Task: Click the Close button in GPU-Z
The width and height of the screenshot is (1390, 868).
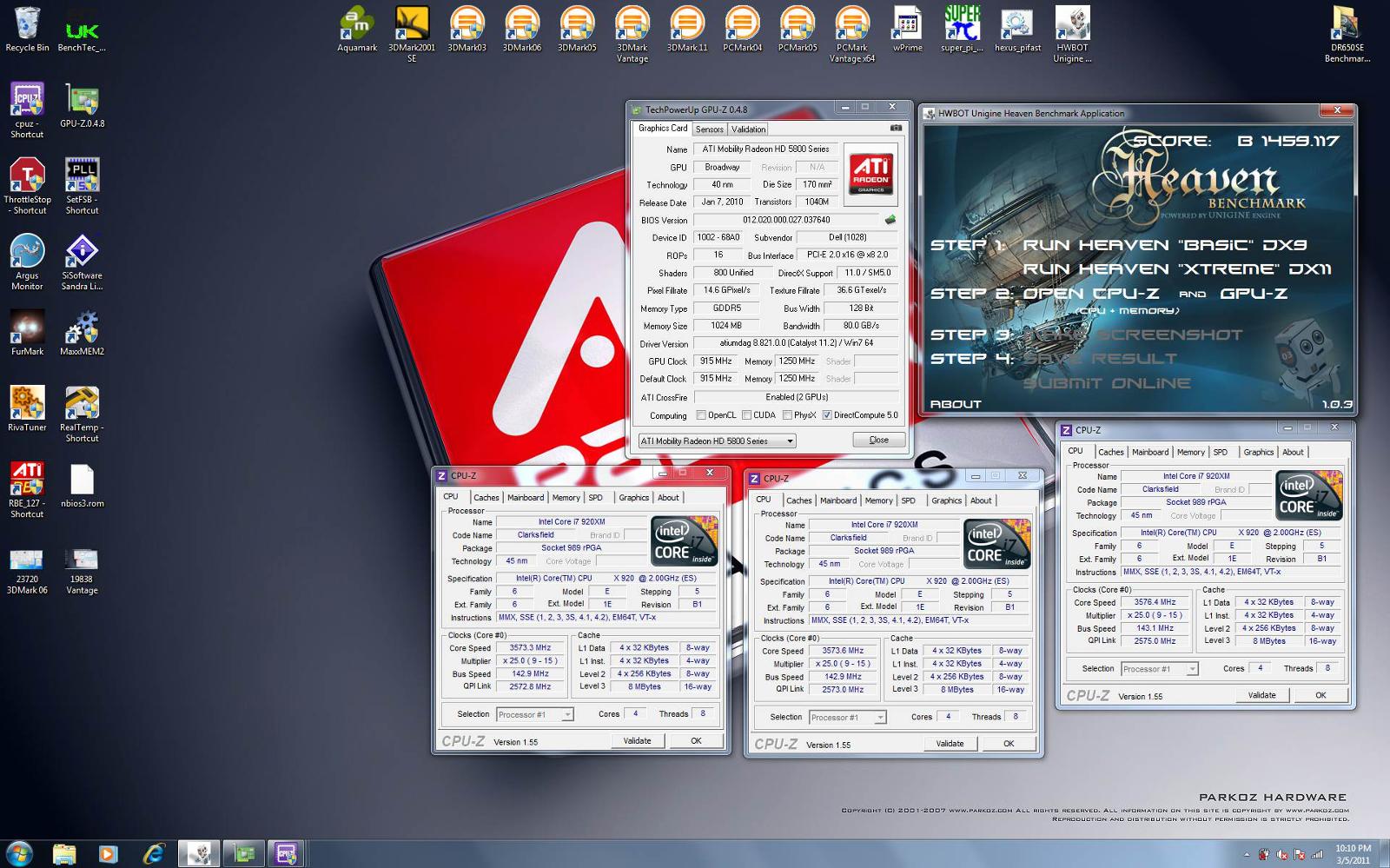Action: [878, 440]
